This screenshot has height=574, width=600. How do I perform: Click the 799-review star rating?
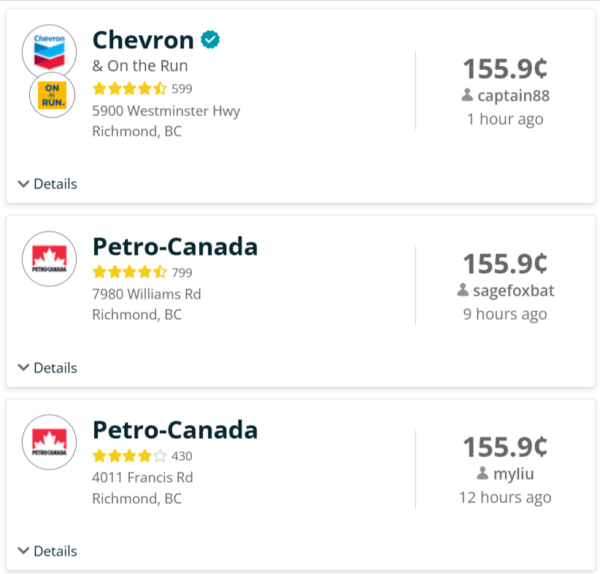(x=129, y=272)
